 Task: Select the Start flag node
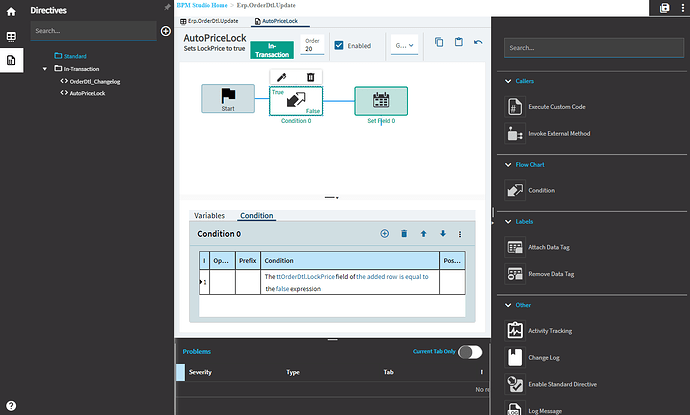coord(228,99)
